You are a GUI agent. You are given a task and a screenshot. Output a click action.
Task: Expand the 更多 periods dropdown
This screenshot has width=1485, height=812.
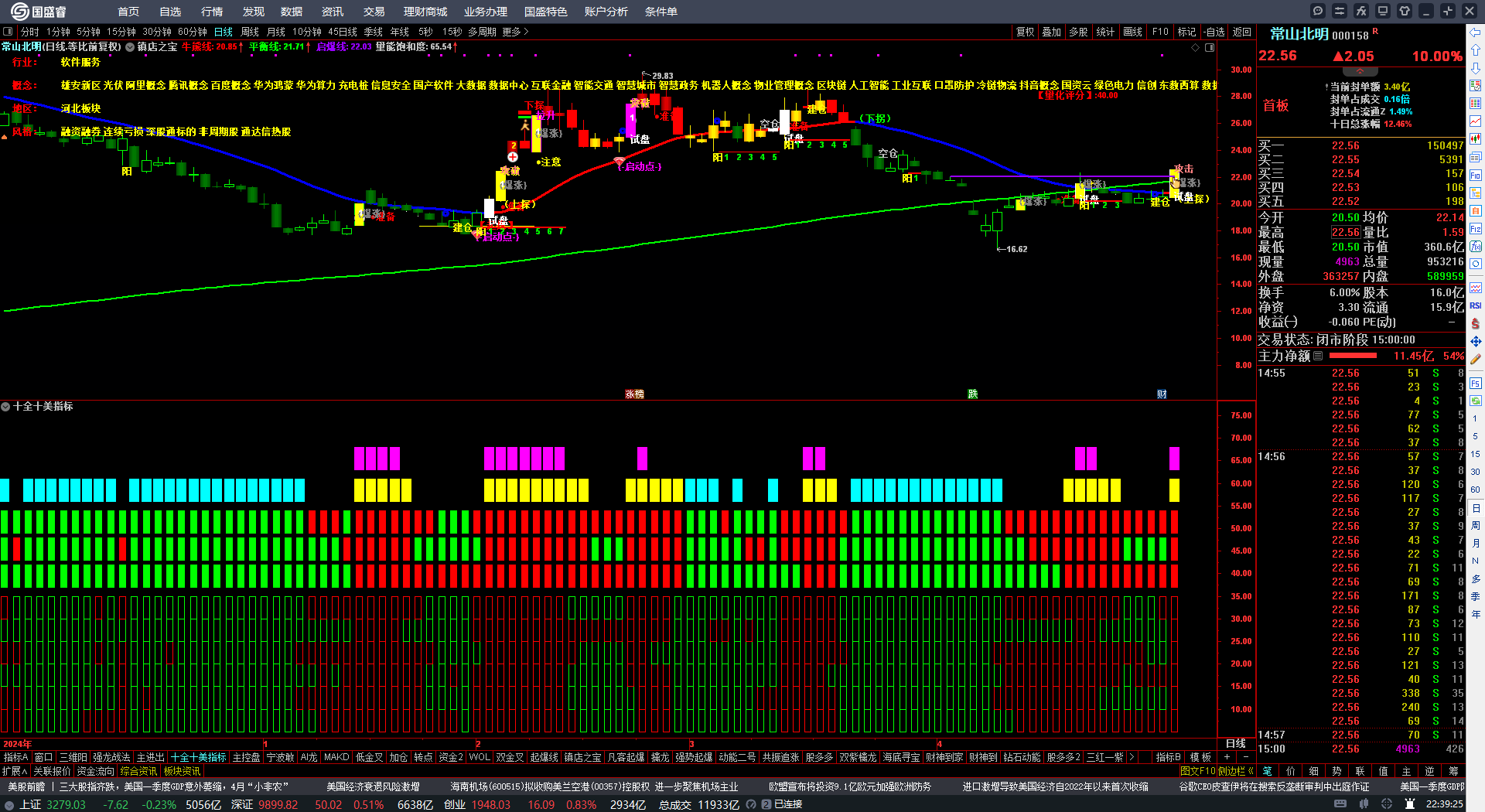point(515,32)
